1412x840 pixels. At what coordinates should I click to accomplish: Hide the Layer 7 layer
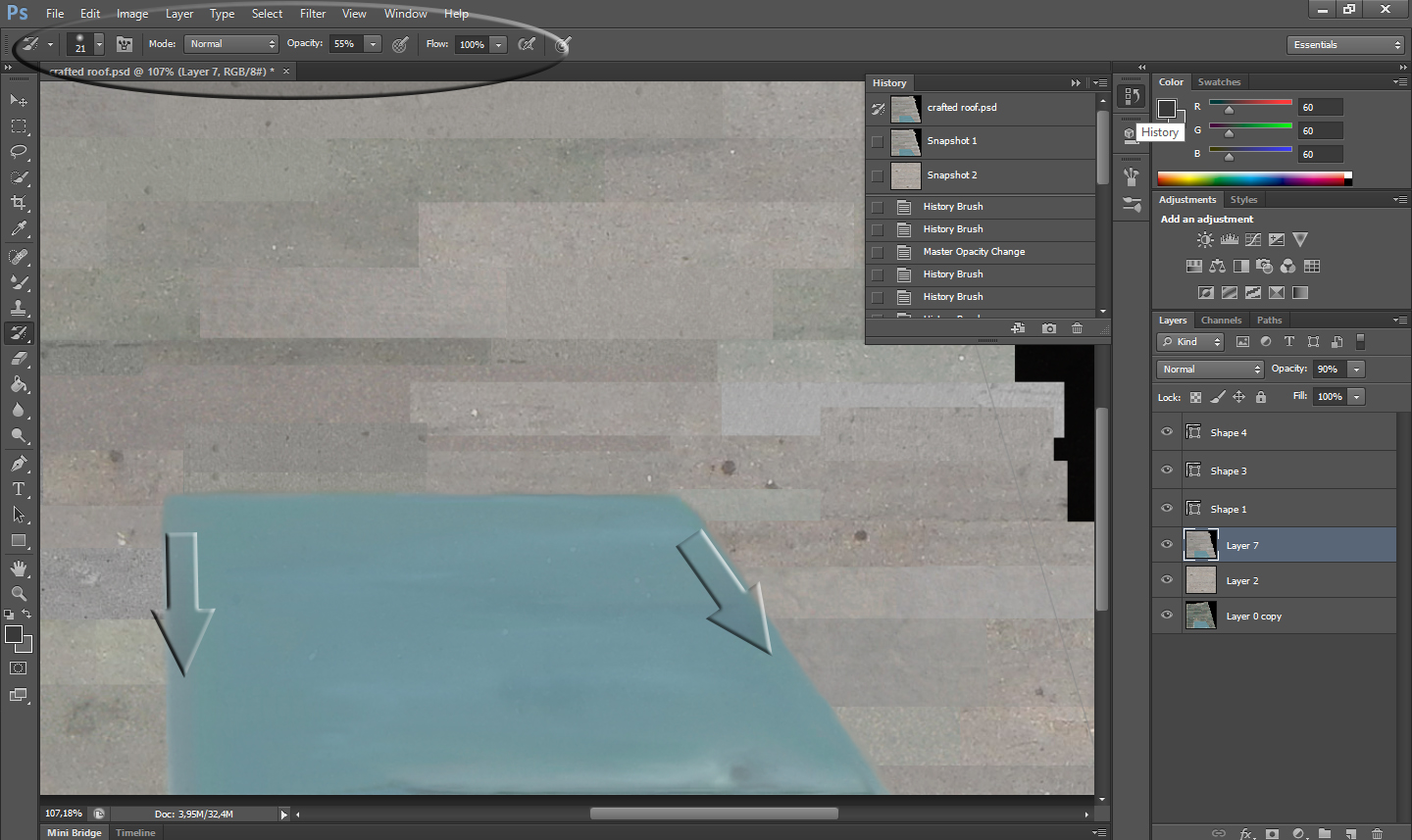pyautogui.click(x=1167, y=545)
